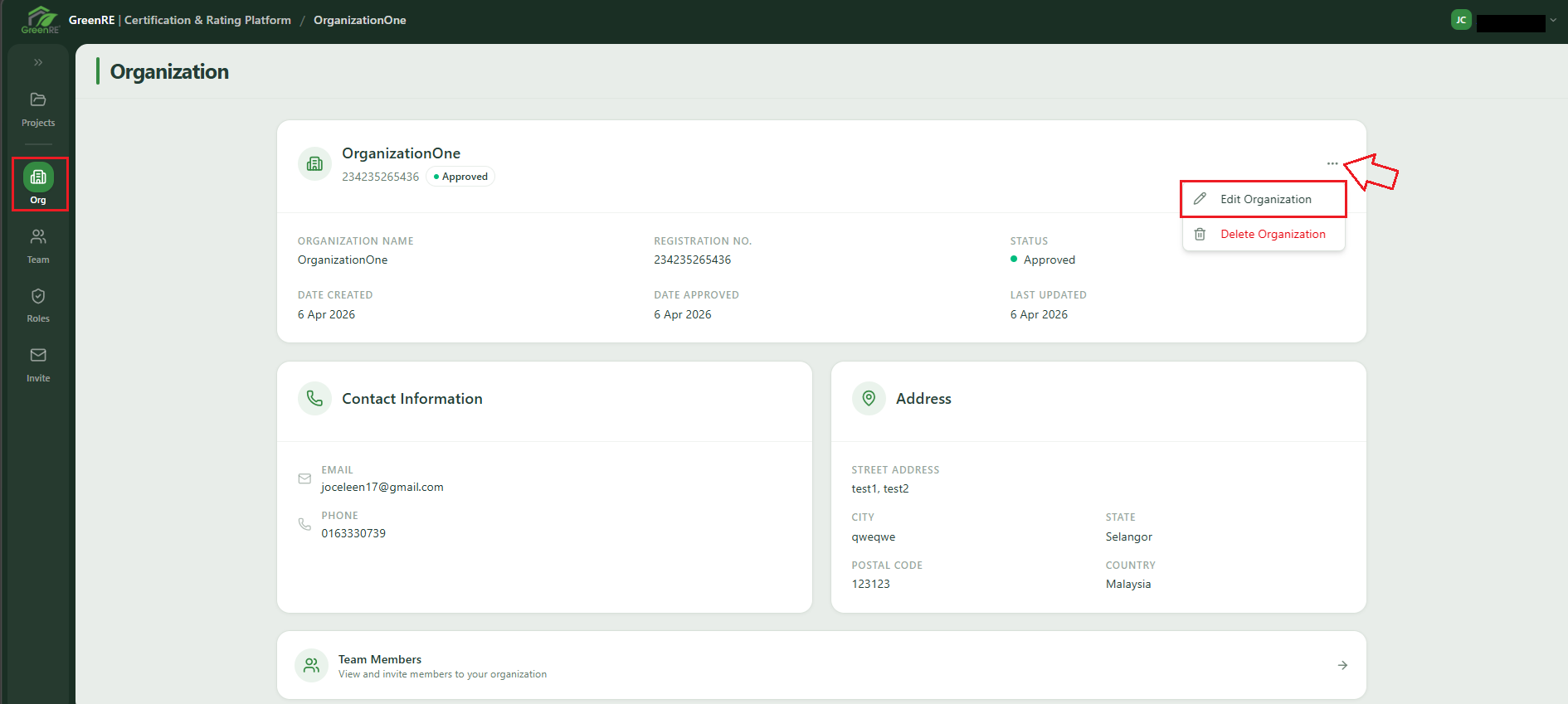
Task: Click postal code 123123
Action: (x=870, y=584)
